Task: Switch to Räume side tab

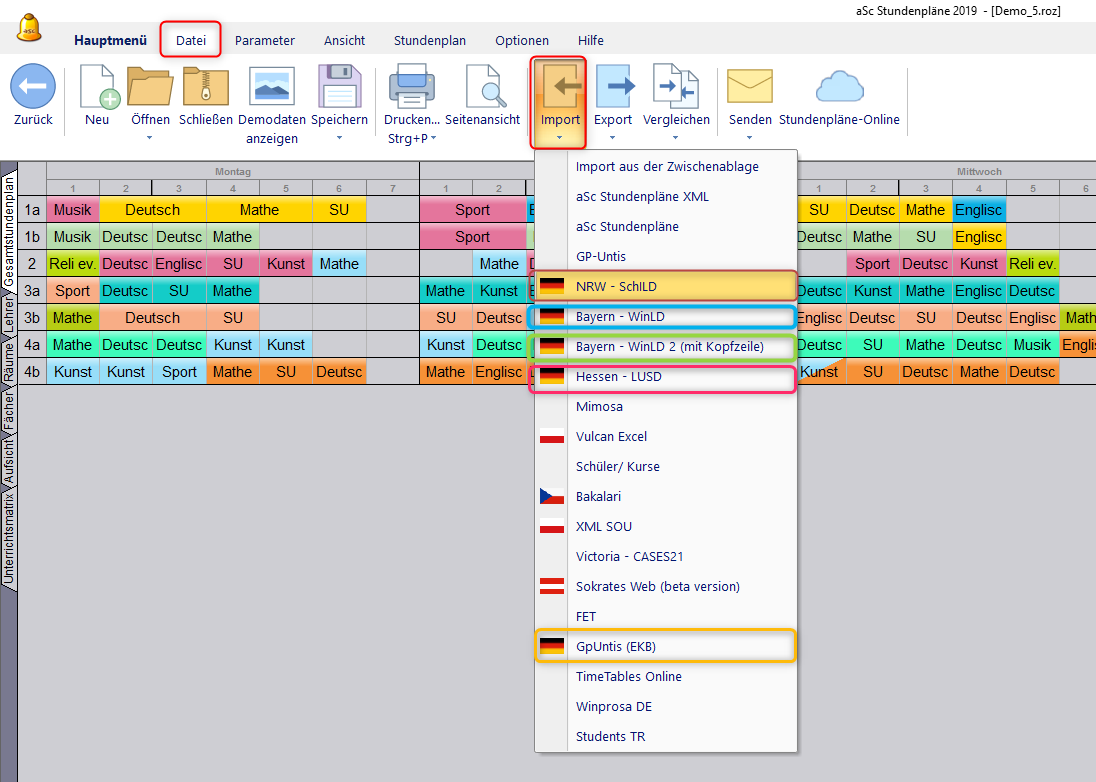Action: click(x=8, y=360)
